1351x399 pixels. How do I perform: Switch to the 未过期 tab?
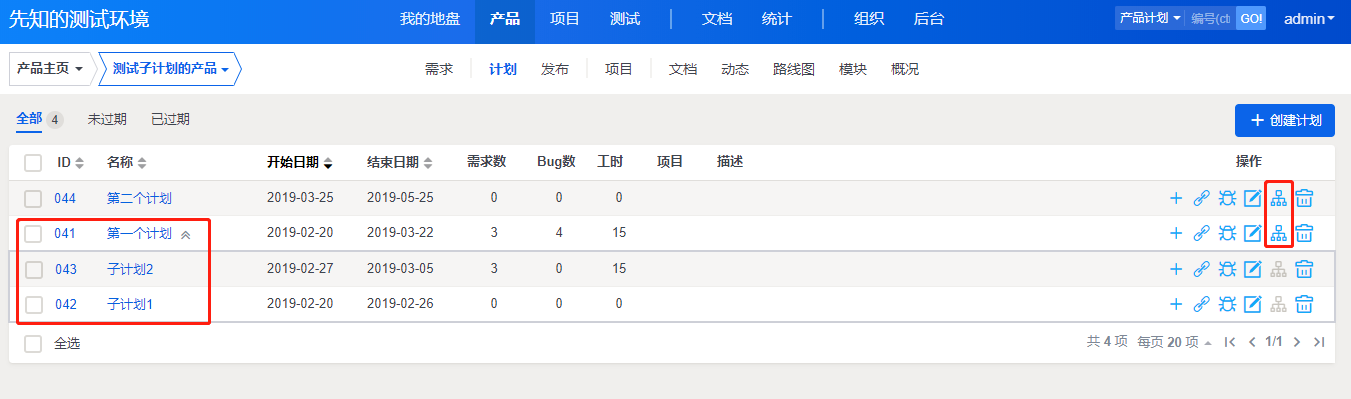click(107, 119)
